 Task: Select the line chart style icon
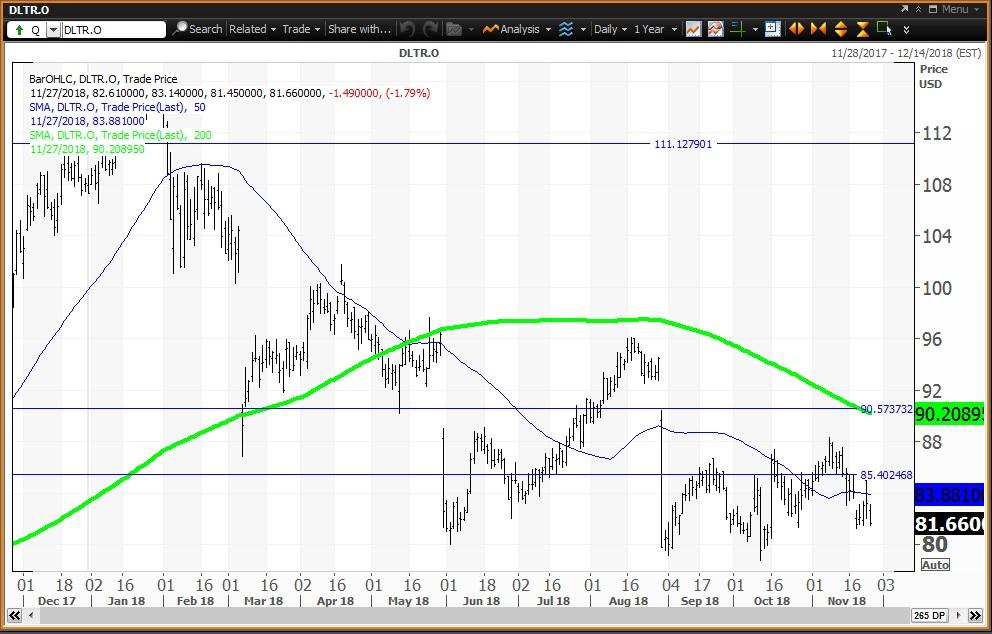coord(693,29)
